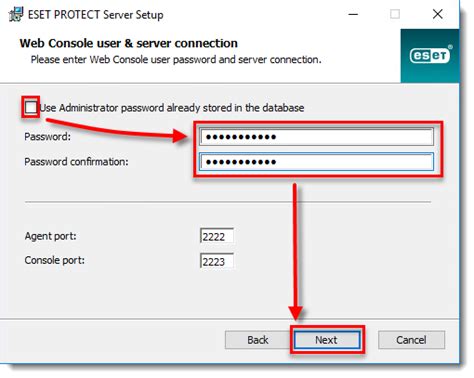Click the 'Use Administrator password already stored' label
The width and height of the screenshot is (474, 378).
click(172, 108)
